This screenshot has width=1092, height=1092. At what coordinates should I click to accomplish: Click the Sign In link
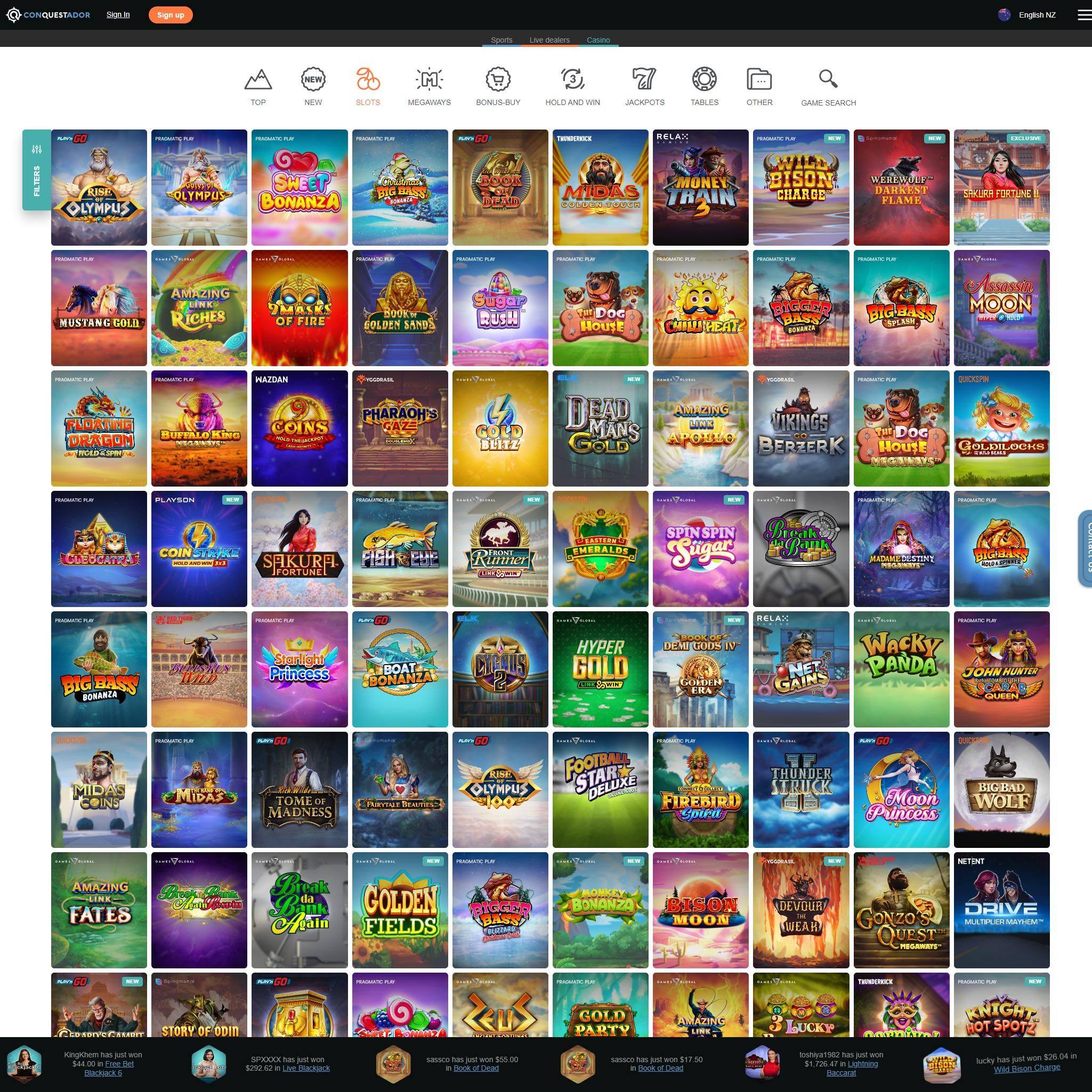118,15
